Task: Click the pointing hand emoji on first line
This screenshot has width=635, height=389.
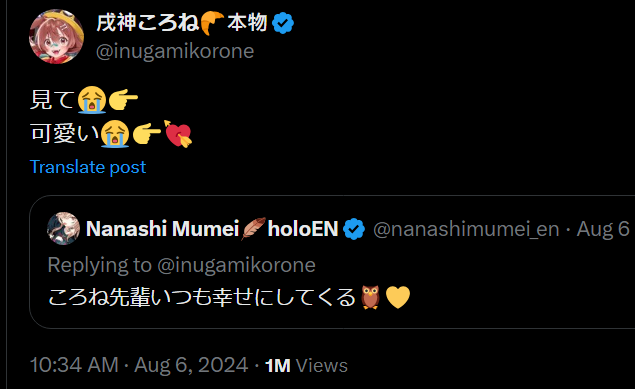Action: pos(124,99)
